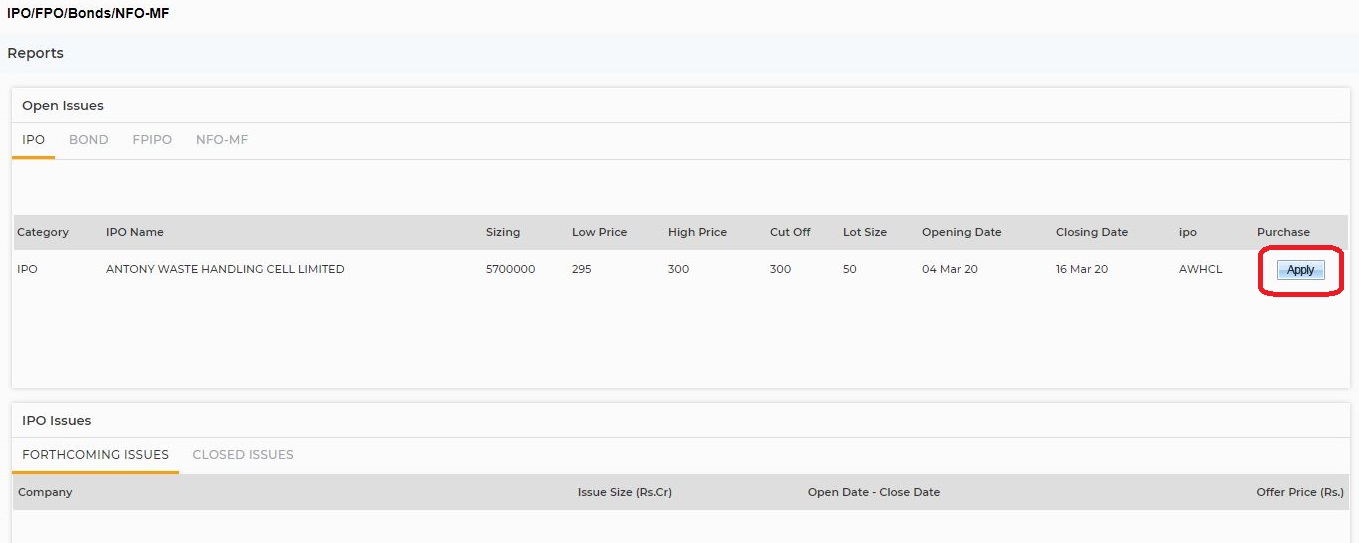Click the Closing Date column header
The height and width of the screenshot is (543, 1359).
(x=1092, y=232)
